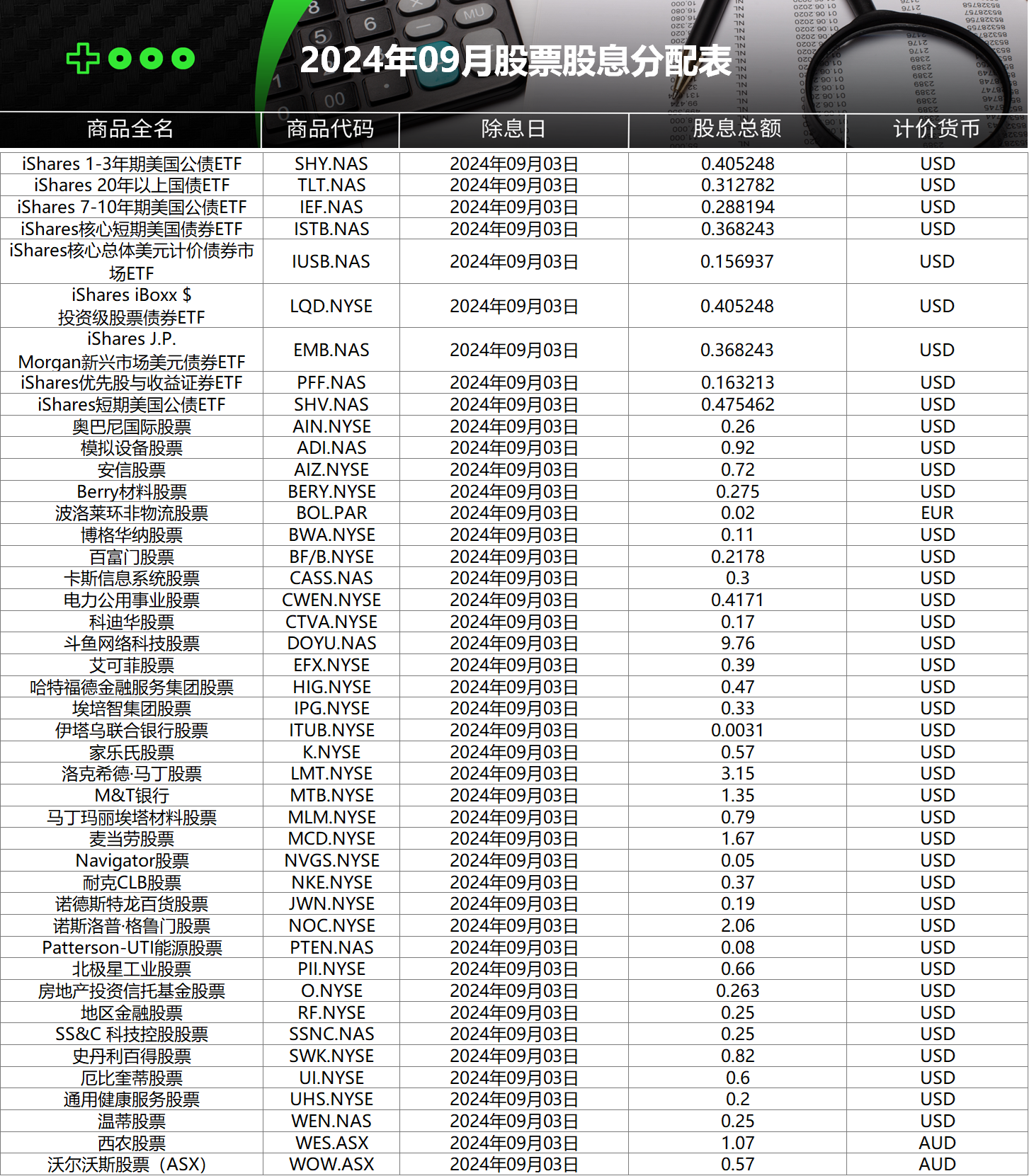
Task: Select the WOW.ASX code cell
Action: pos(331,1165)
